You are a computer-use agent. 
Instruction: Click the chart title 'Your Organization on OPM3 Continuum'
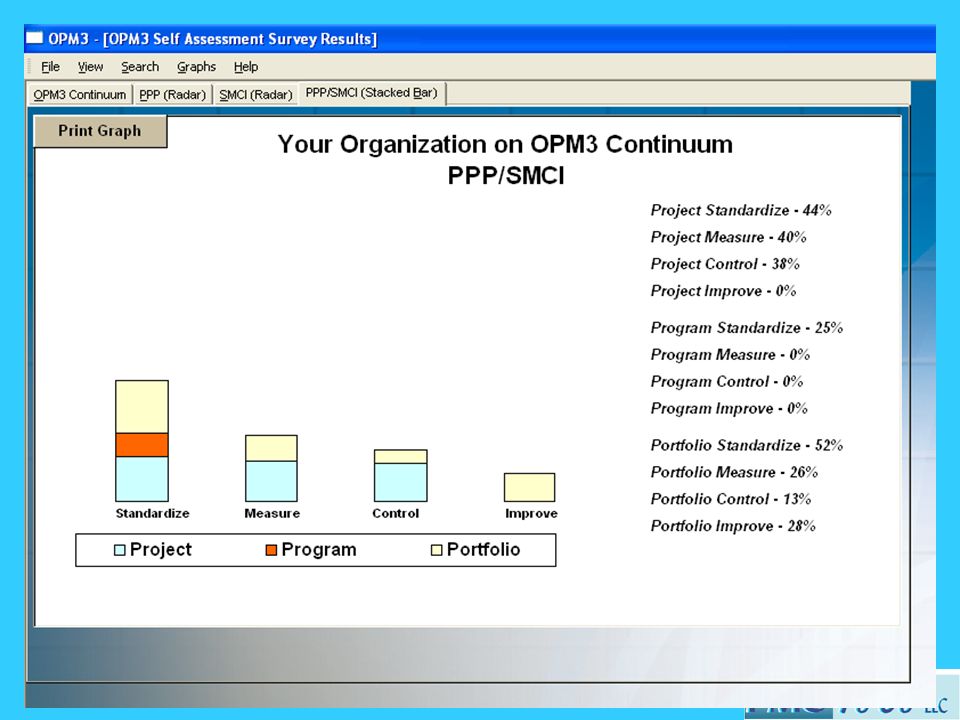(505, 144)
